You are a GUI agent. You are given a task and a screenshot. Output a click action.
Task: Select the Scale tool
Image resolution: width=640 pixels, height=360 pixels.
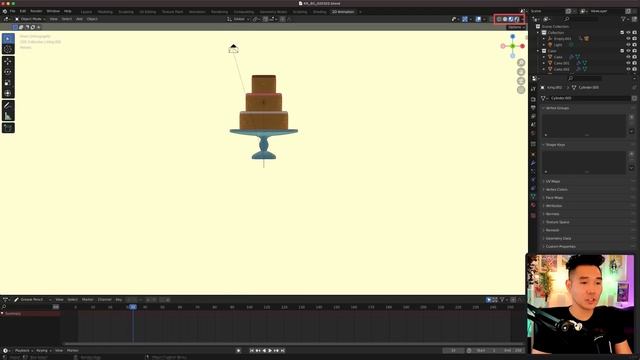[8, 83]
